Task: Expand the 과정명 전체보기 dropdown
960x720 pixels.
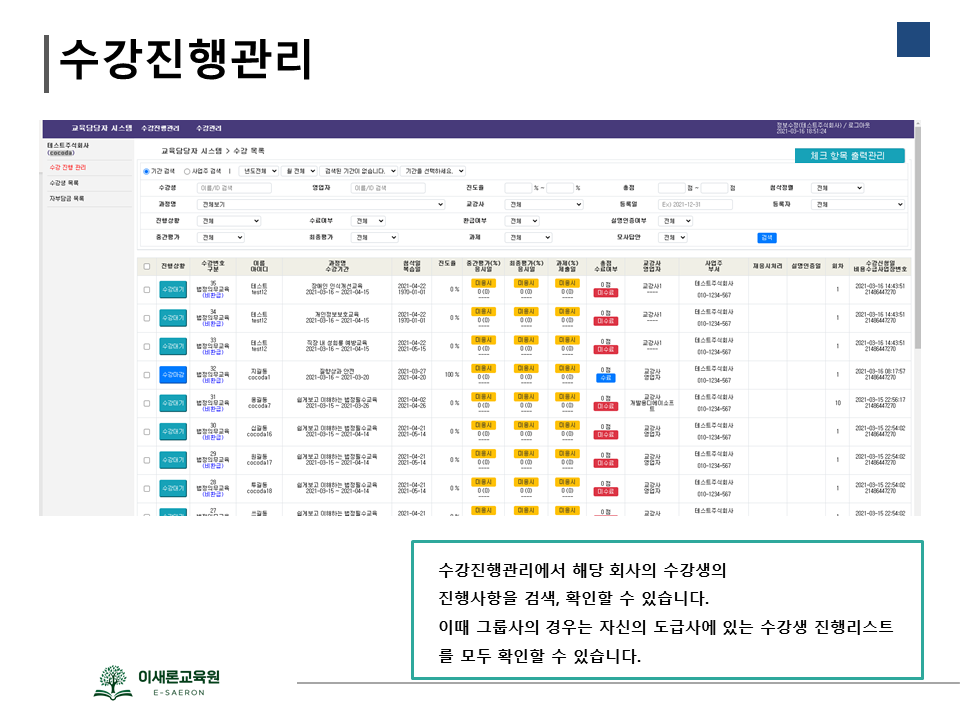Action: coord(321,204)
